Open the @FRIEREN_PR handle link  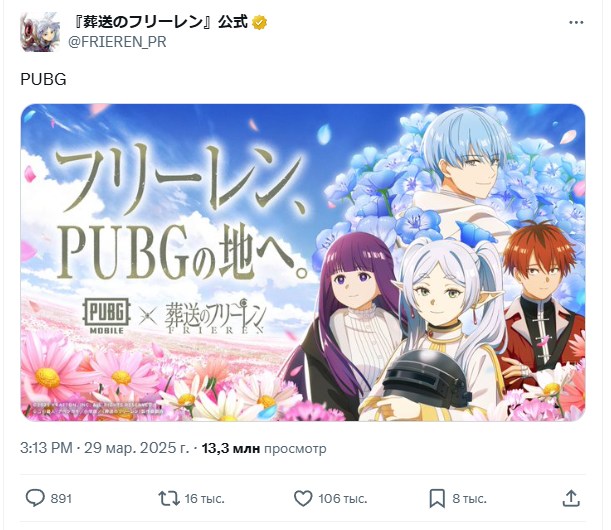coord(117,42)
